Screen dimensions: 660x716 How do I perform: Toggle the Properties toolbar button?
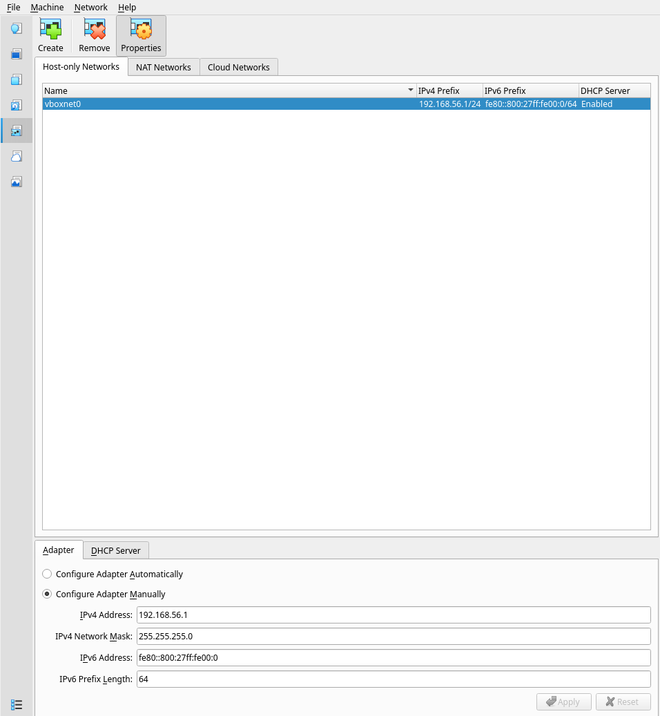tap(141, 36)
